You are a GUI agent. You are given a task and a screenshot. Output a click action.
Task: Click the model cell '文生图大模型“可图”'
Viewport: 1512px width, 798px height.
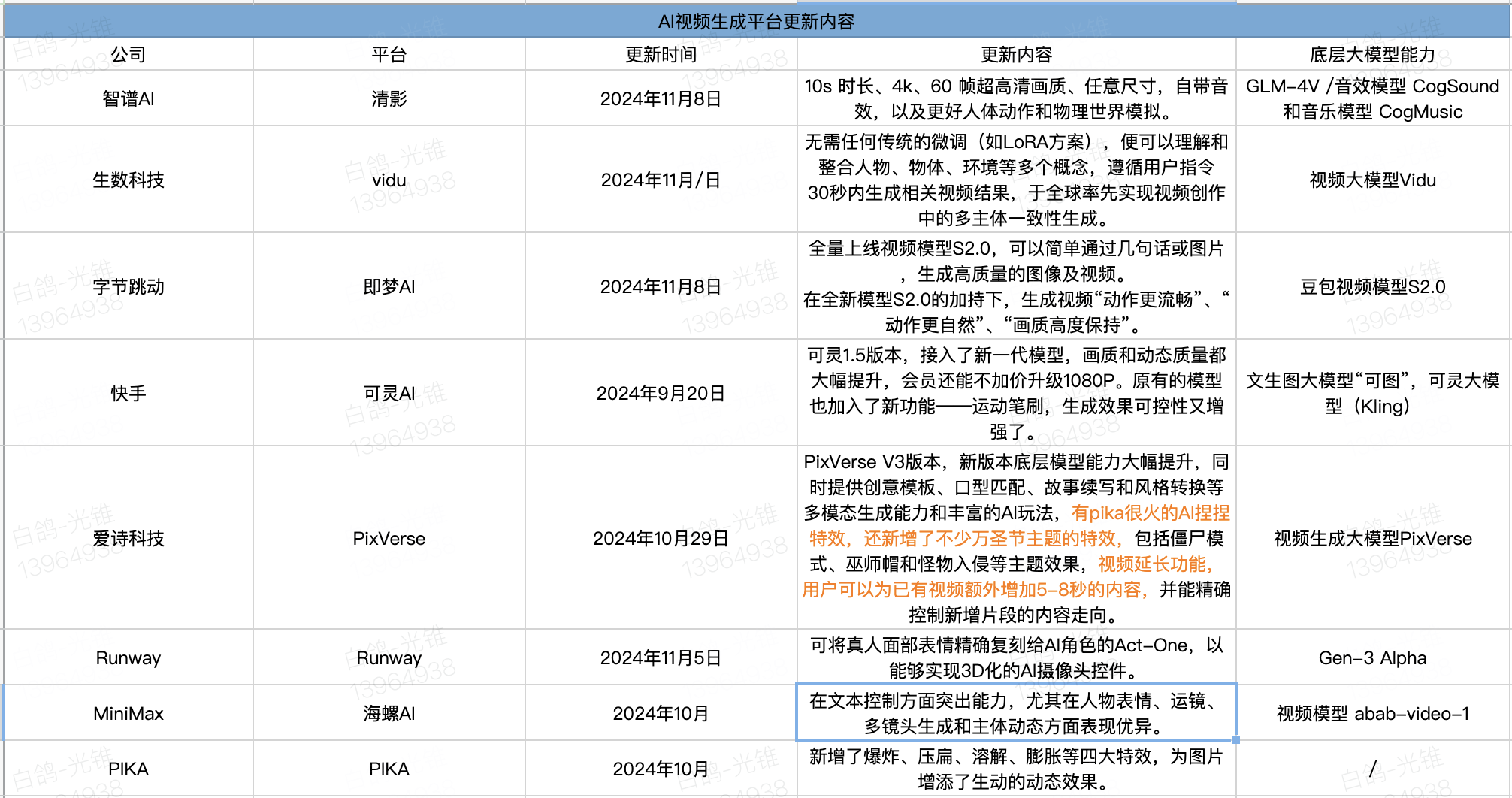pos(1373,393)
